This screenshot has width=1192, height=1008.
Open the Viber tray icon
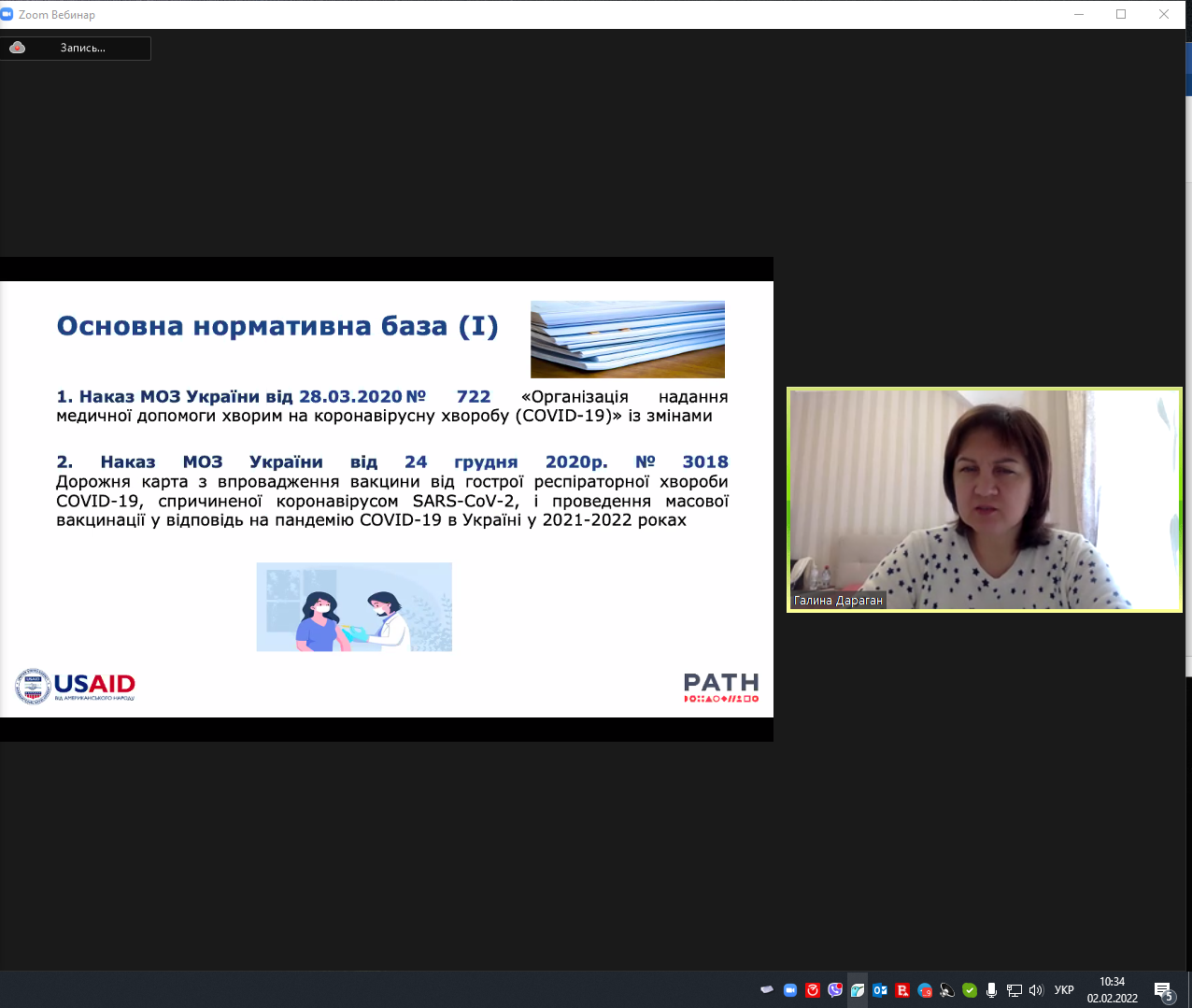pos(835,990)
